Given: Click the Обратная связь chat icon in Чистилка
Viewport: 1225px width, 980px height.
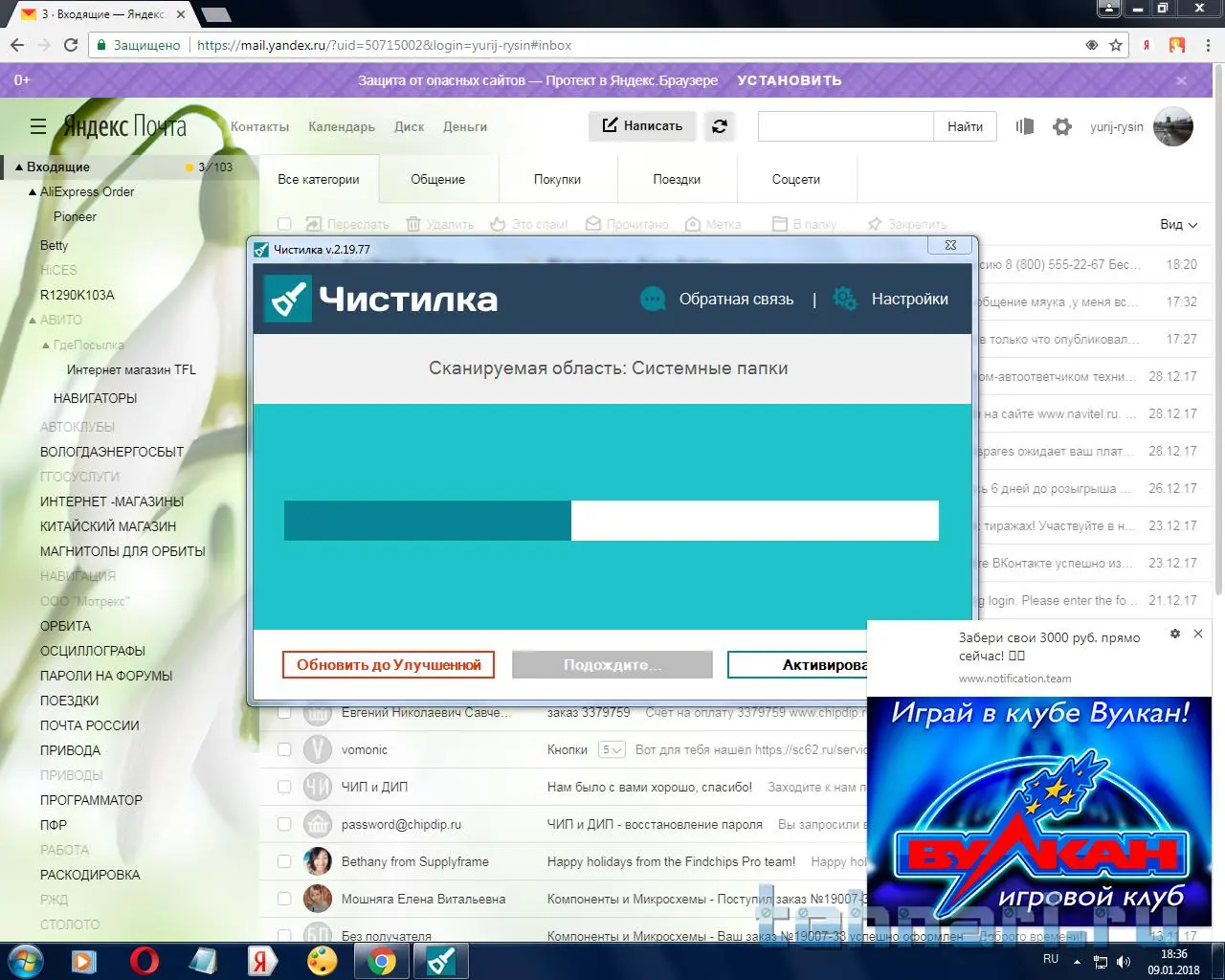Looking at the screenshot, I should (653, 299).
